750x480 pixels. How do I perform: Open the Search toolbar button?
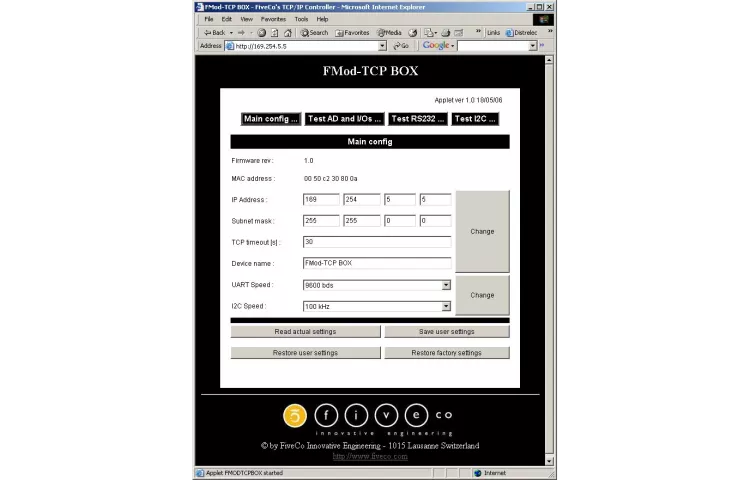click(x=314, y=32)
